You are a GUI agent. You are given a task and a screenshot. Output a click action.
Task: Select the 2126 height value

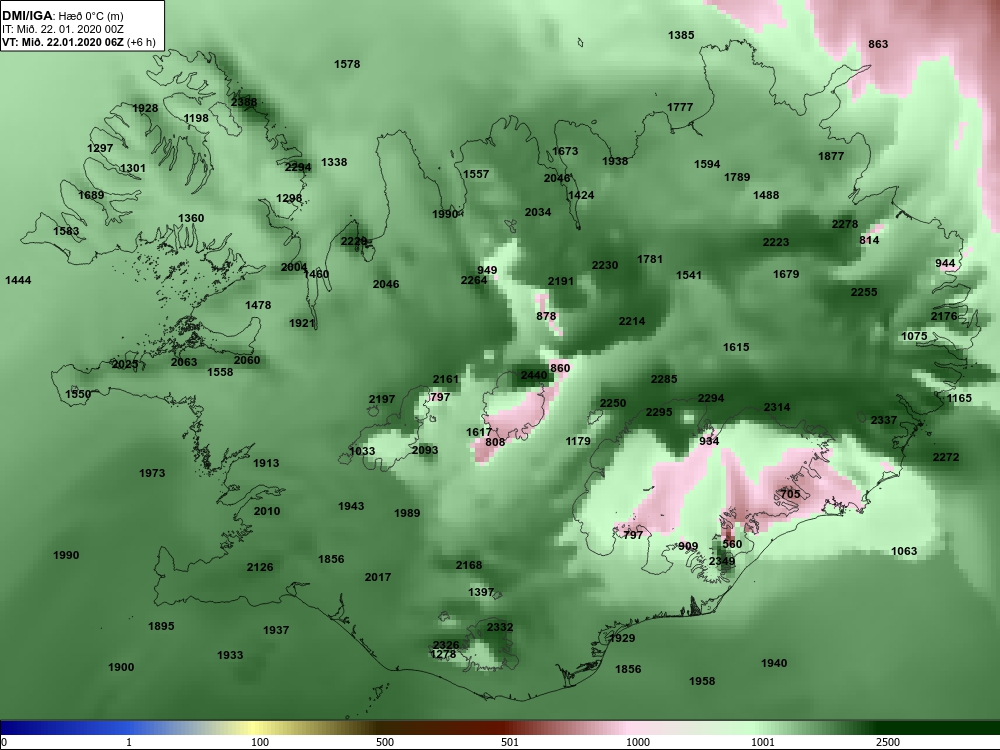tap(260, 568)
